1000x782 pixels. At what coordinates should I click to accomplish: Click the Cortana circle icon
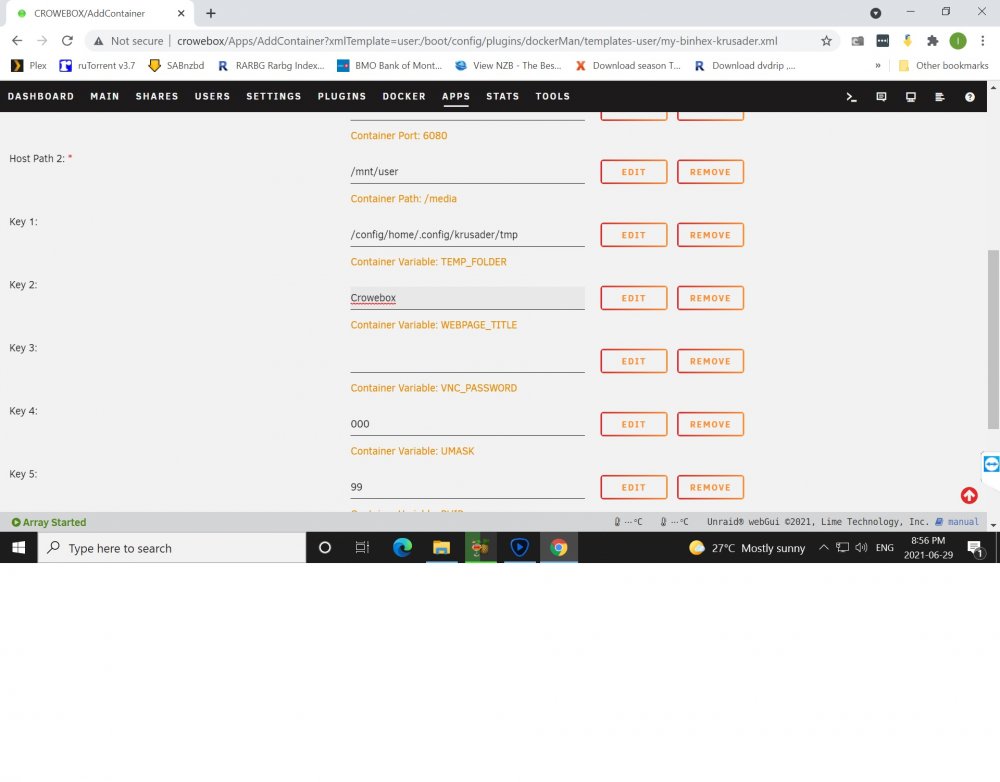(324, 547)
